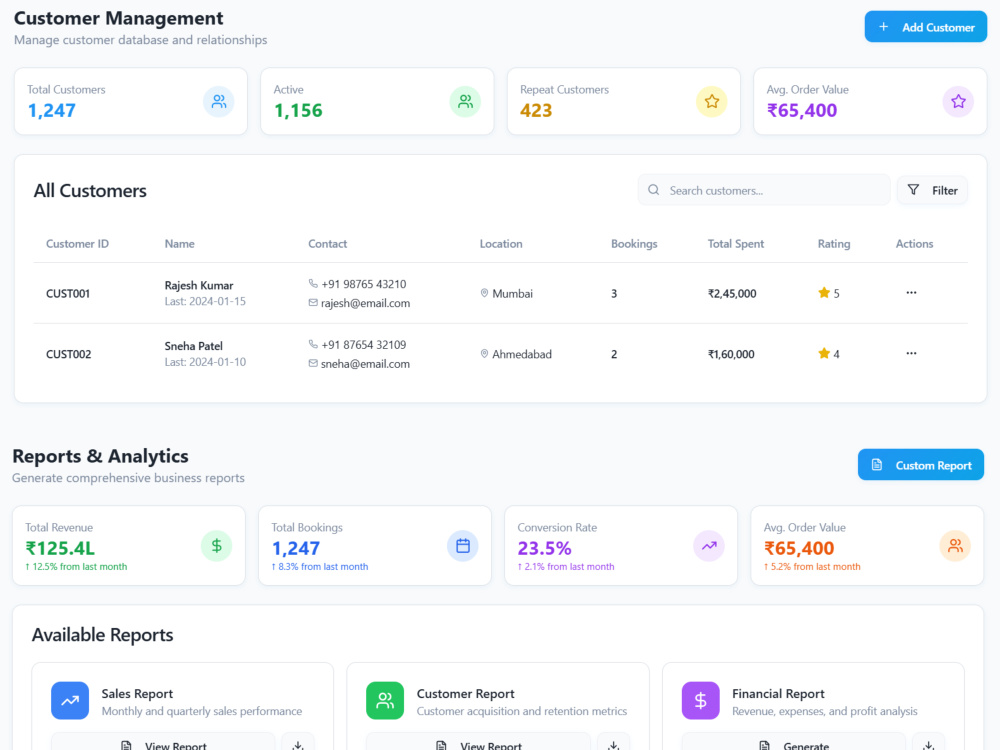This screenshot has height=750, width=1000.
Task: Click the Bookings column header
Action: click(x=634, y=244)
